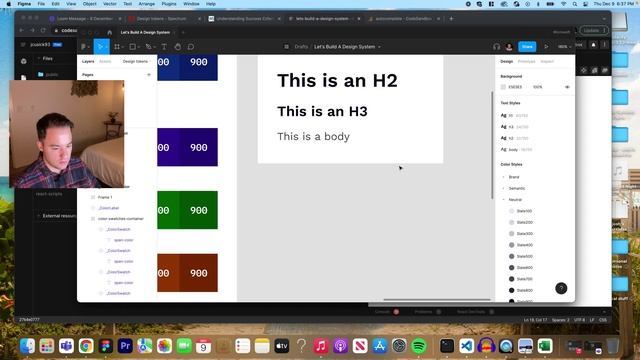Click the Figma home icon in tab bar
640x360 pixels.
point(109,32)
